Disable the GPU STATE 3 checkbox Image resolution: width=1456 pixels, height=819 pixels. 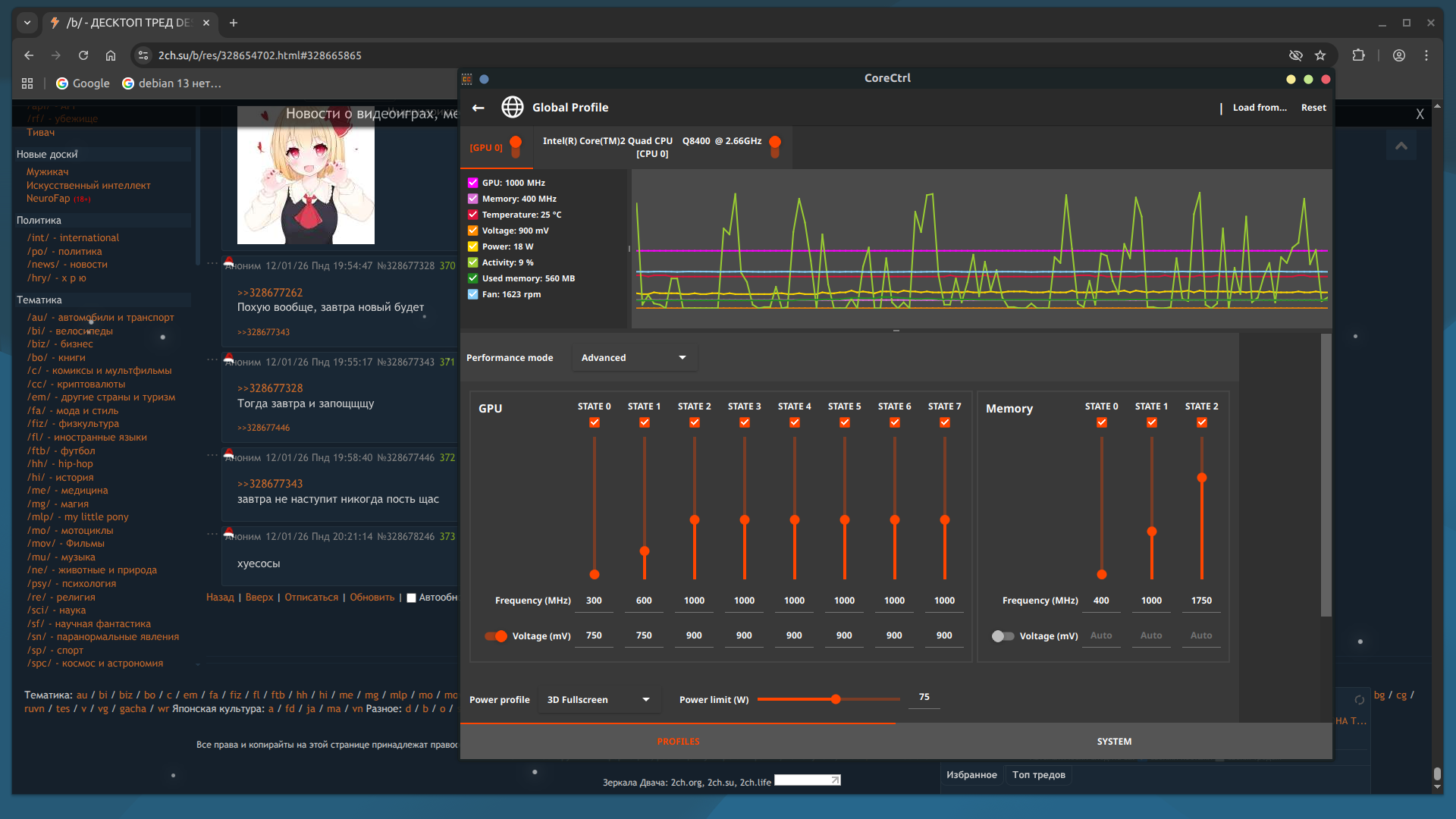coord(745,422)
